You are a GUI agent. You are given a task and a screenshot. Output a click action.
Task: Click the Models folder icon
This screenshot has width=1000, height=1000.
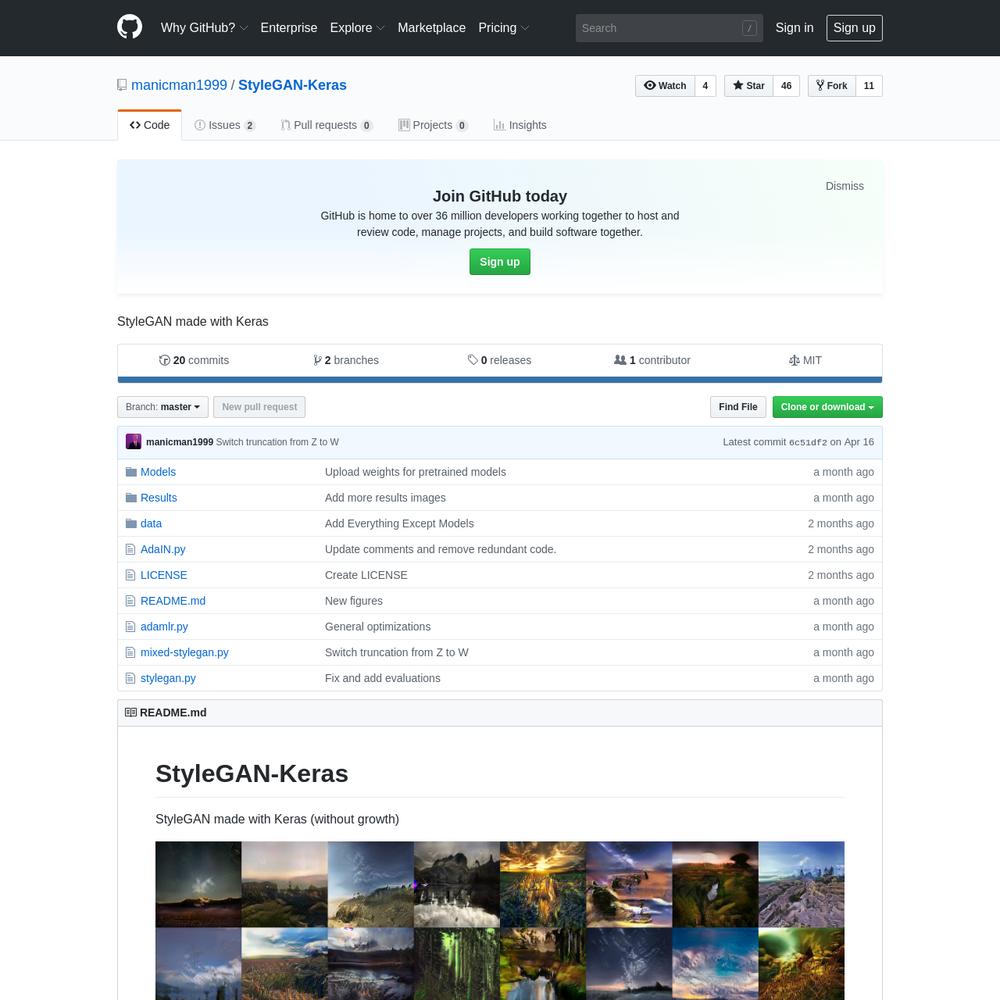[131, 472]
